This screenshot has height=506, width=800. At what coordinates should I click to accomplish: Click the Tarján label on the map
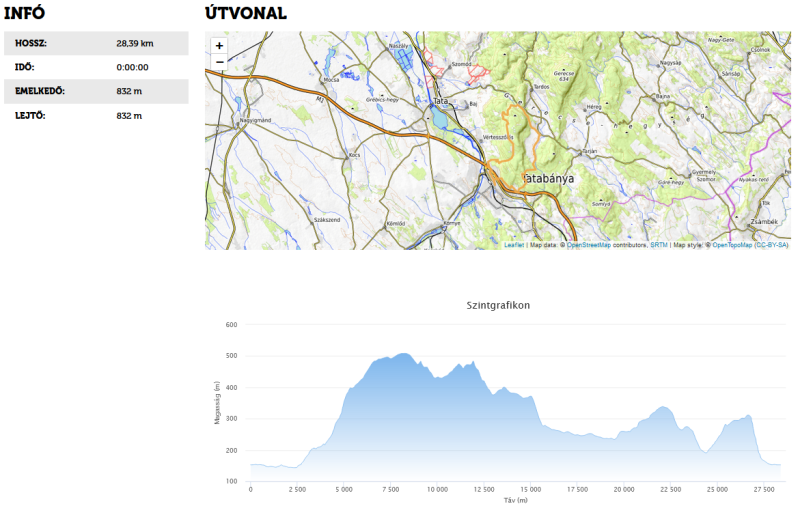(x=590, y=151)
